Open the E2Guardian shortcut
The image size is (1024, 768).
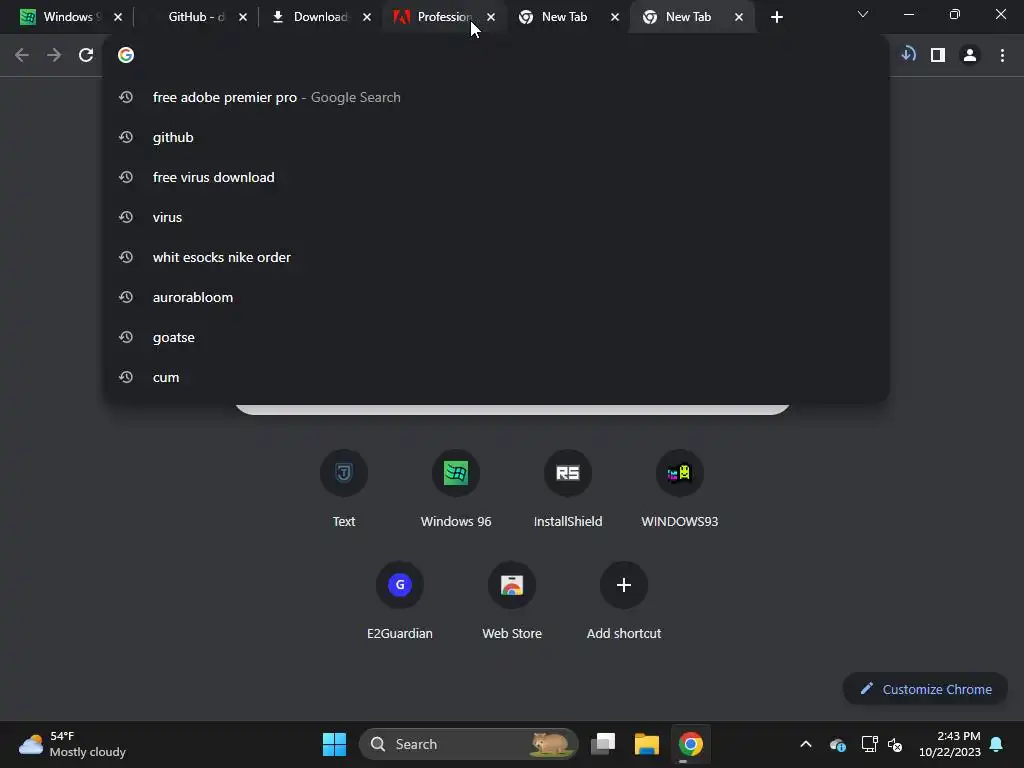[x=400, y=601]
